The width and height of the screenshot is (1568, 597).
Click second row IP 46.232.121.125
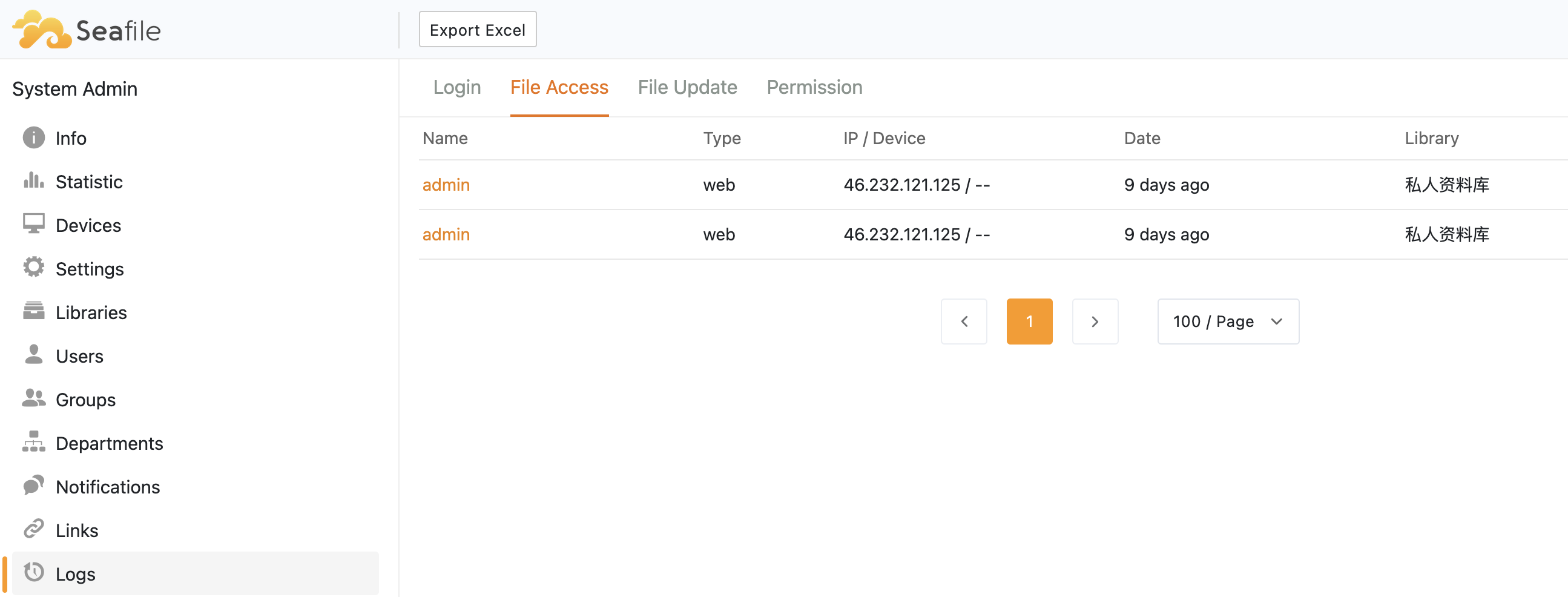click(901, 234)
